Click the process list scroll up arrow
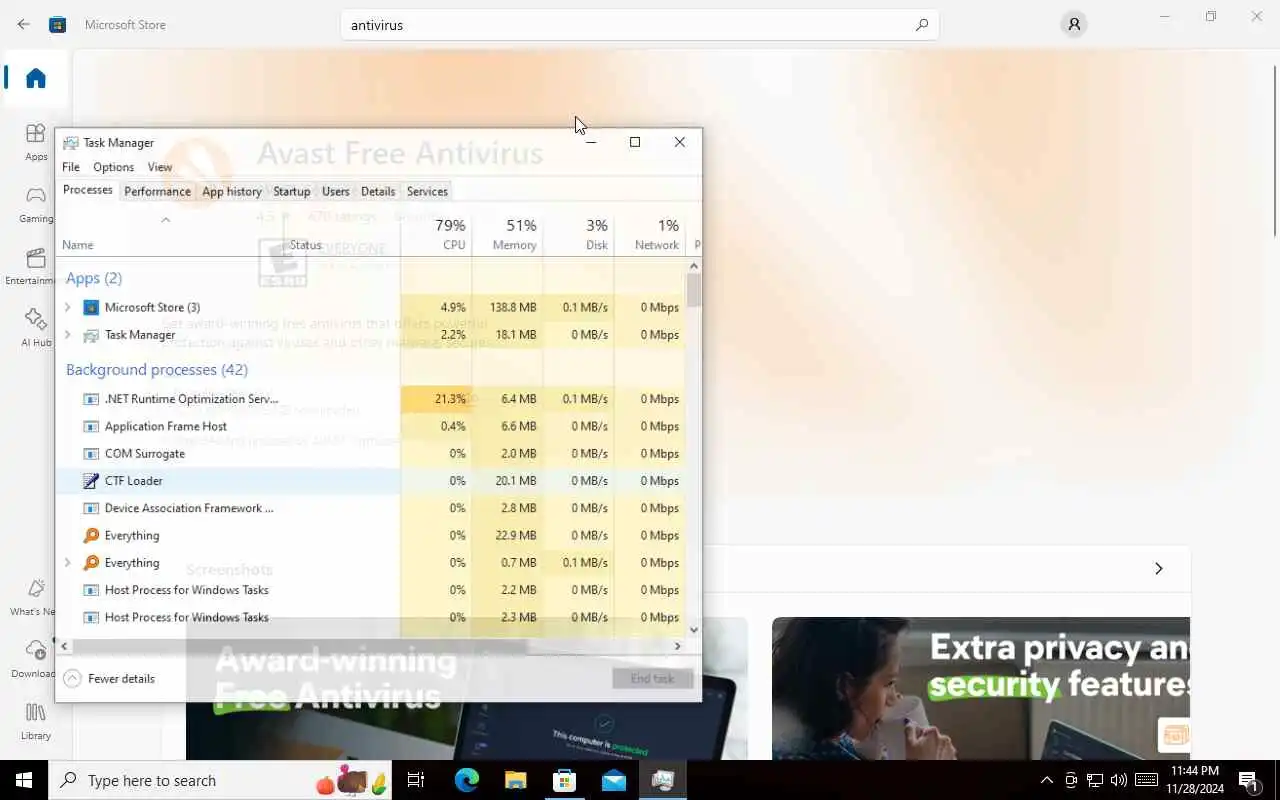Viewport: 1280px width, 800px height. [694, 265]
